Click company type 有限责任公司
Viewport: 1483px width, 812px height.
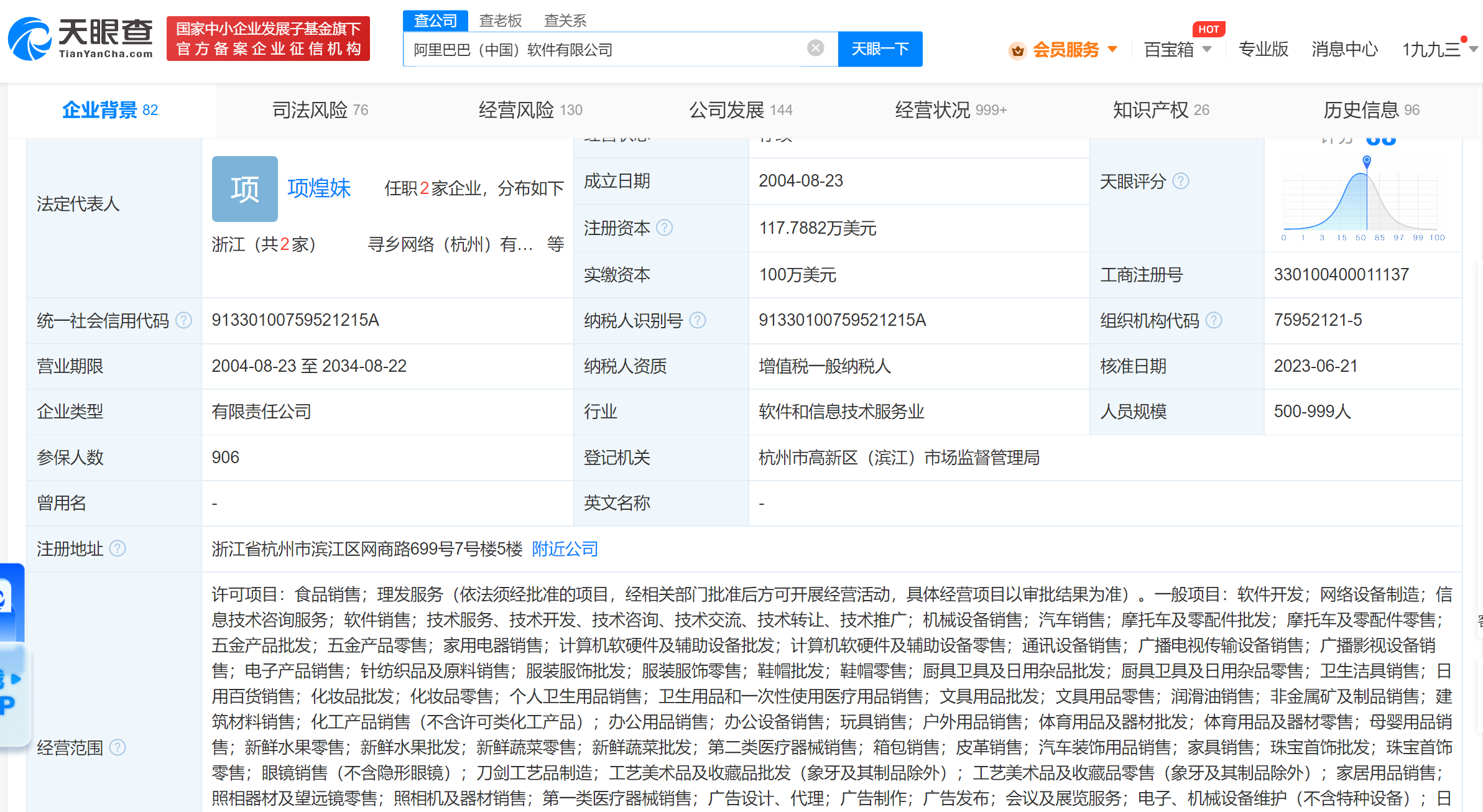click(261, 412)
